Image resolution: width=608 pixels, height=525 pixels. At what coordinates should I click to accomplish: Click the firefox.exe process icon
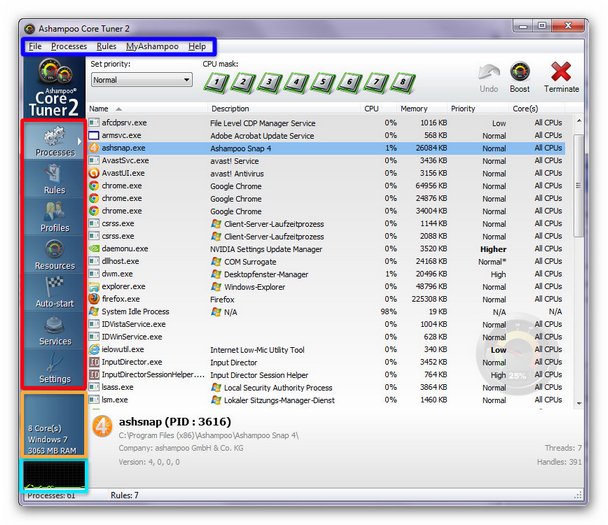pyautogui.click(x=93, y=299)
